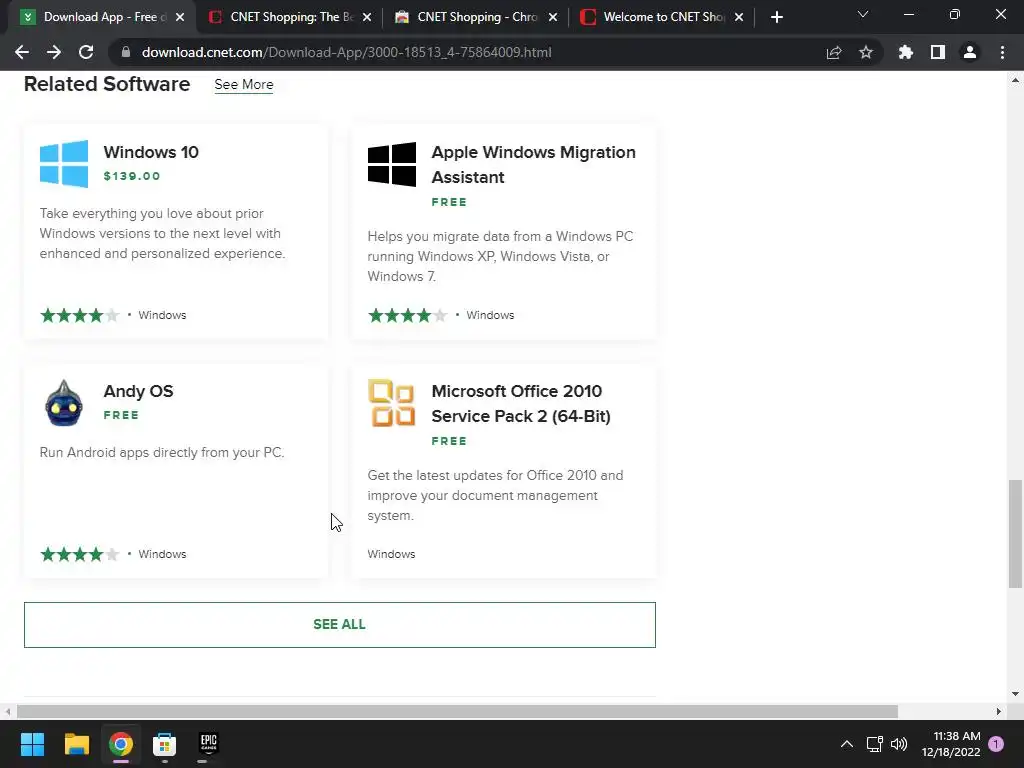
Task: Open Epic Games launcher from taskbar
Action: 208,744
